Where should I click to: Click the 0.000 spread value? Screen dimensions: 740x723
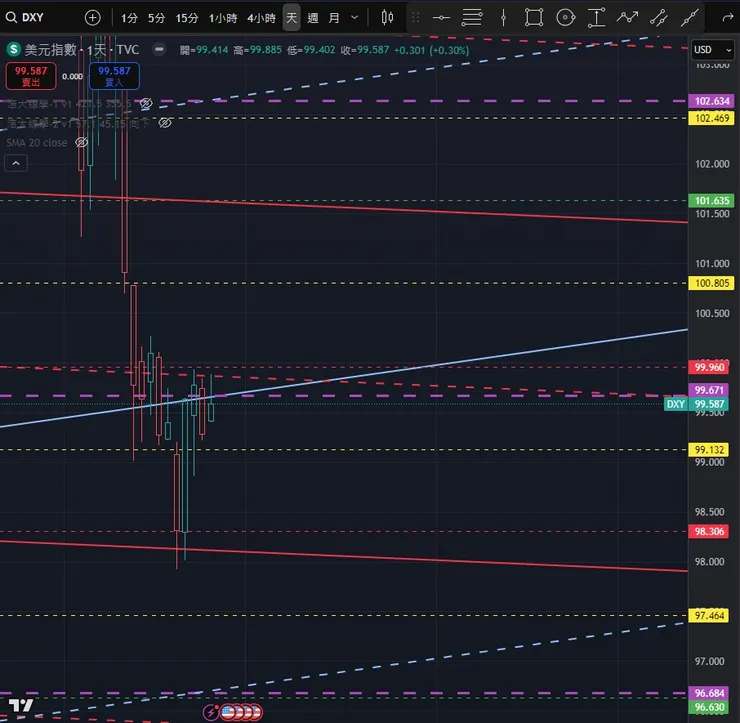click(72, 76)
